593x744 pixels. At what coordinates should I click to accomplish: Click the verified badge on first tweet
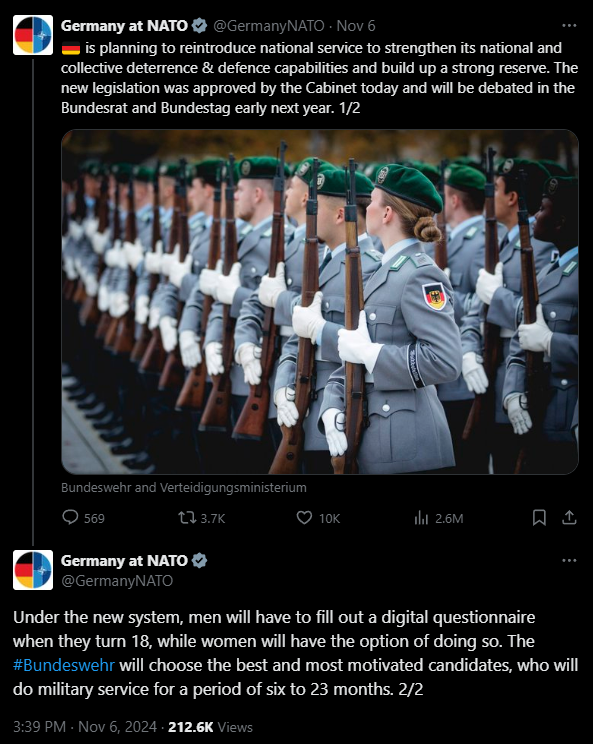(x=200, y=26)
